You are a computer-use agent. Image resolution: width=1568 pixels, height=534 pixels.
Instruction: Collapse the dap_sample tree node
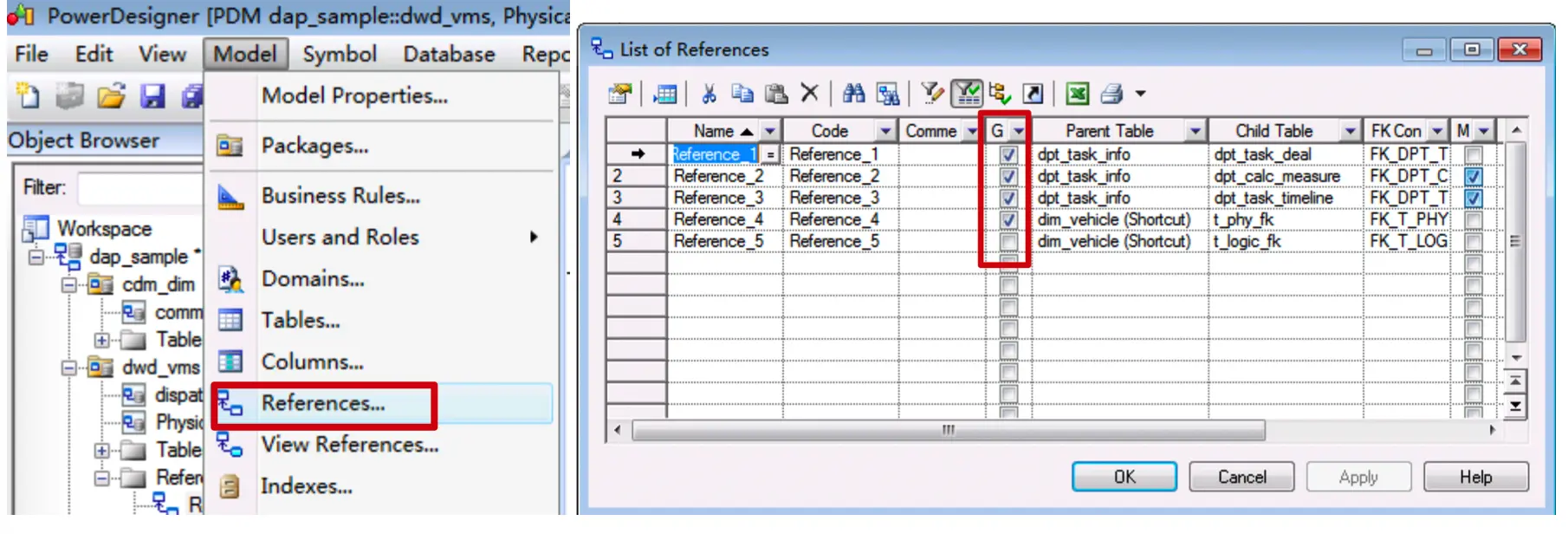coord(36,257)
